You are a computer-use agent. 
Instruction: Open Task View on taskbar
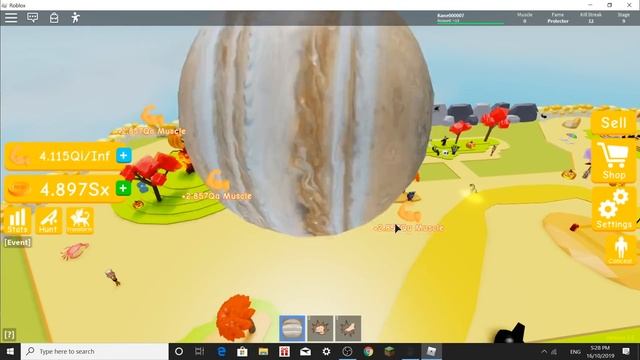pyautogui.click(x=200, y=351)
